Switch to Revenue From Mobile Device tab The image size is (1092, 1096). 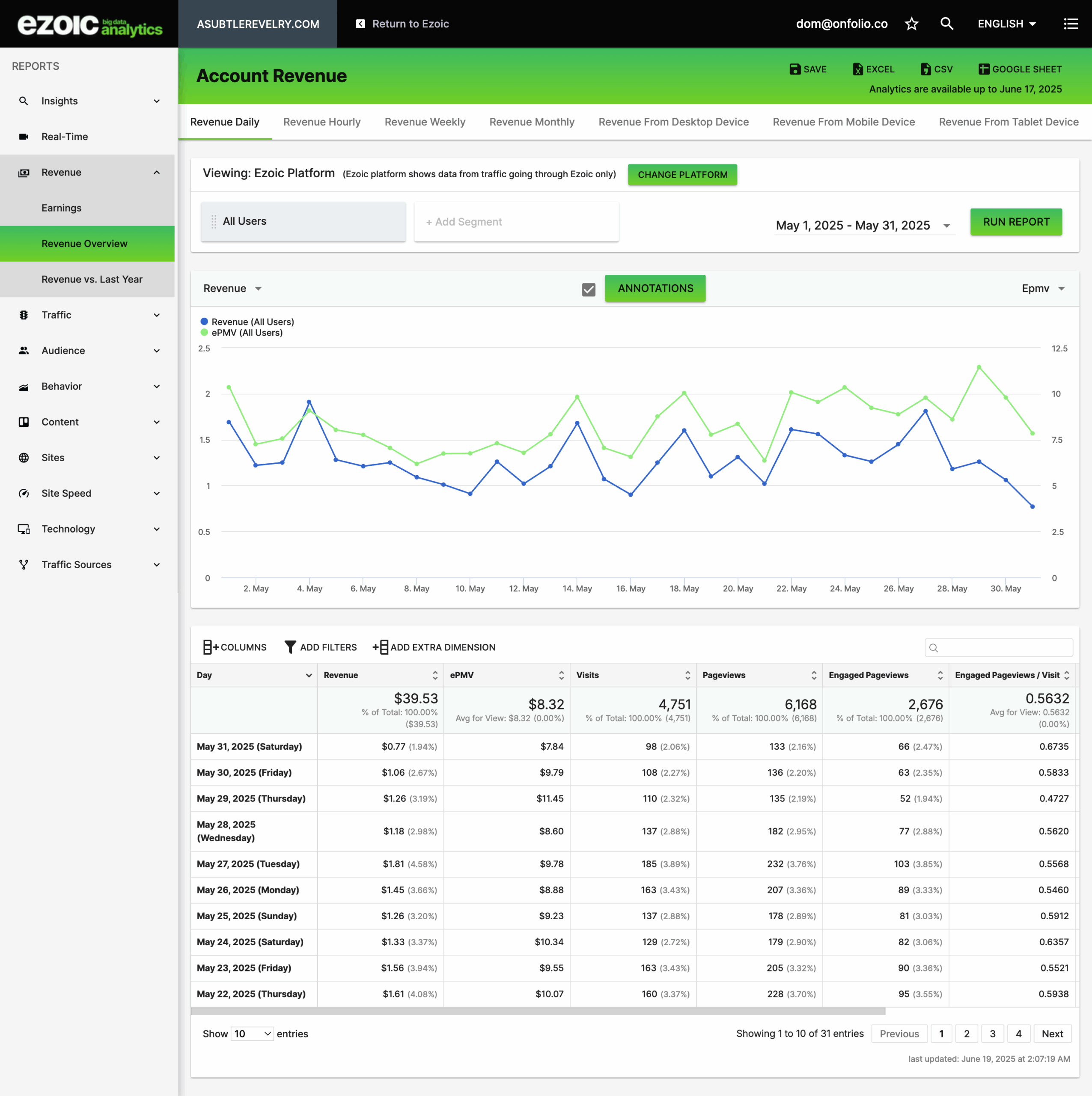click(844, 122)
